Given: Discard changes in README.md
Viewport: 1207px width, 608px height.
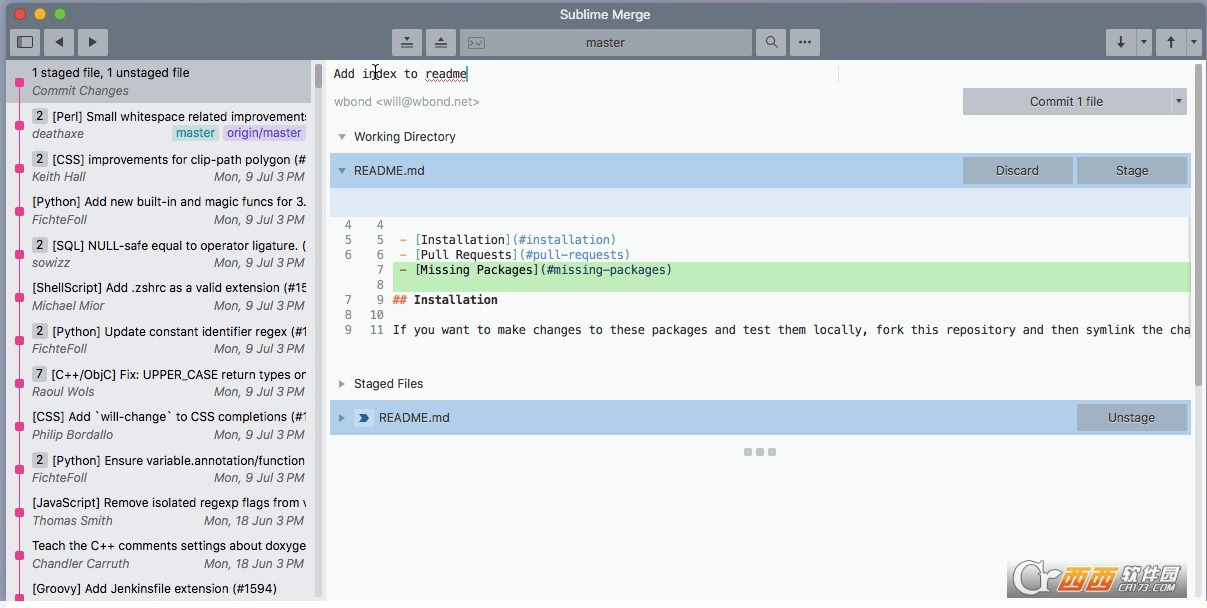Looking at the screenshot, I should click(1017, 170).
